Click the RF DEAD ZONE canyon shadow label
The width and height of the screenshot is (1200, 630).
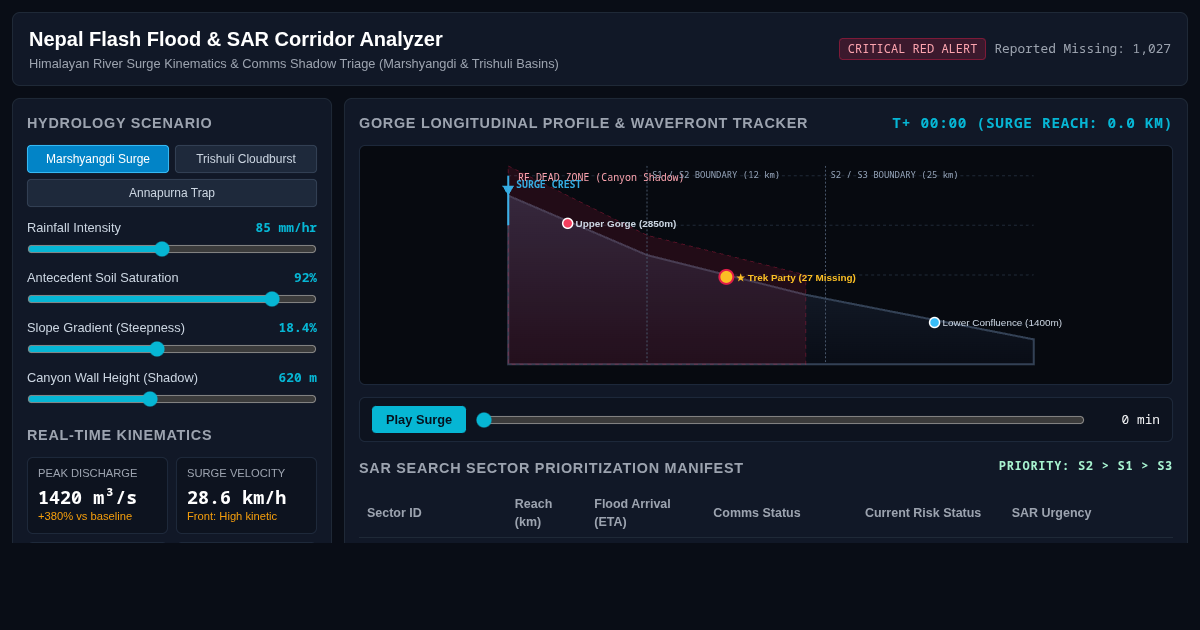(600, 177)
